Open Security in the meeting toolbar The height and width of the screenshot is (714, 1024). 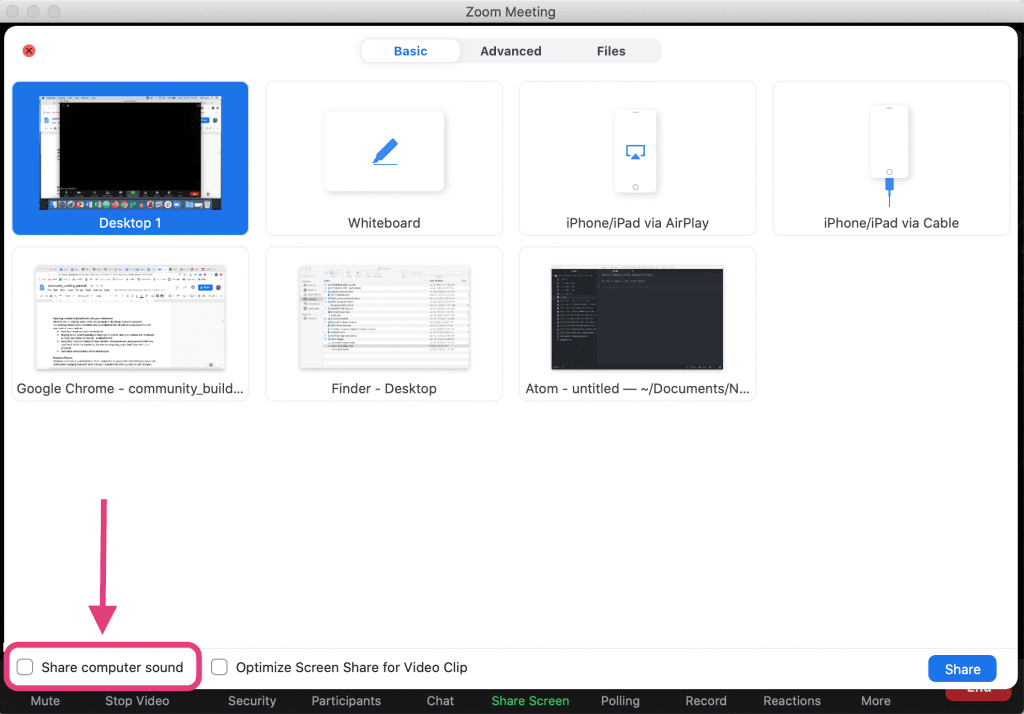pyautogui.click(x=252, y=700)
